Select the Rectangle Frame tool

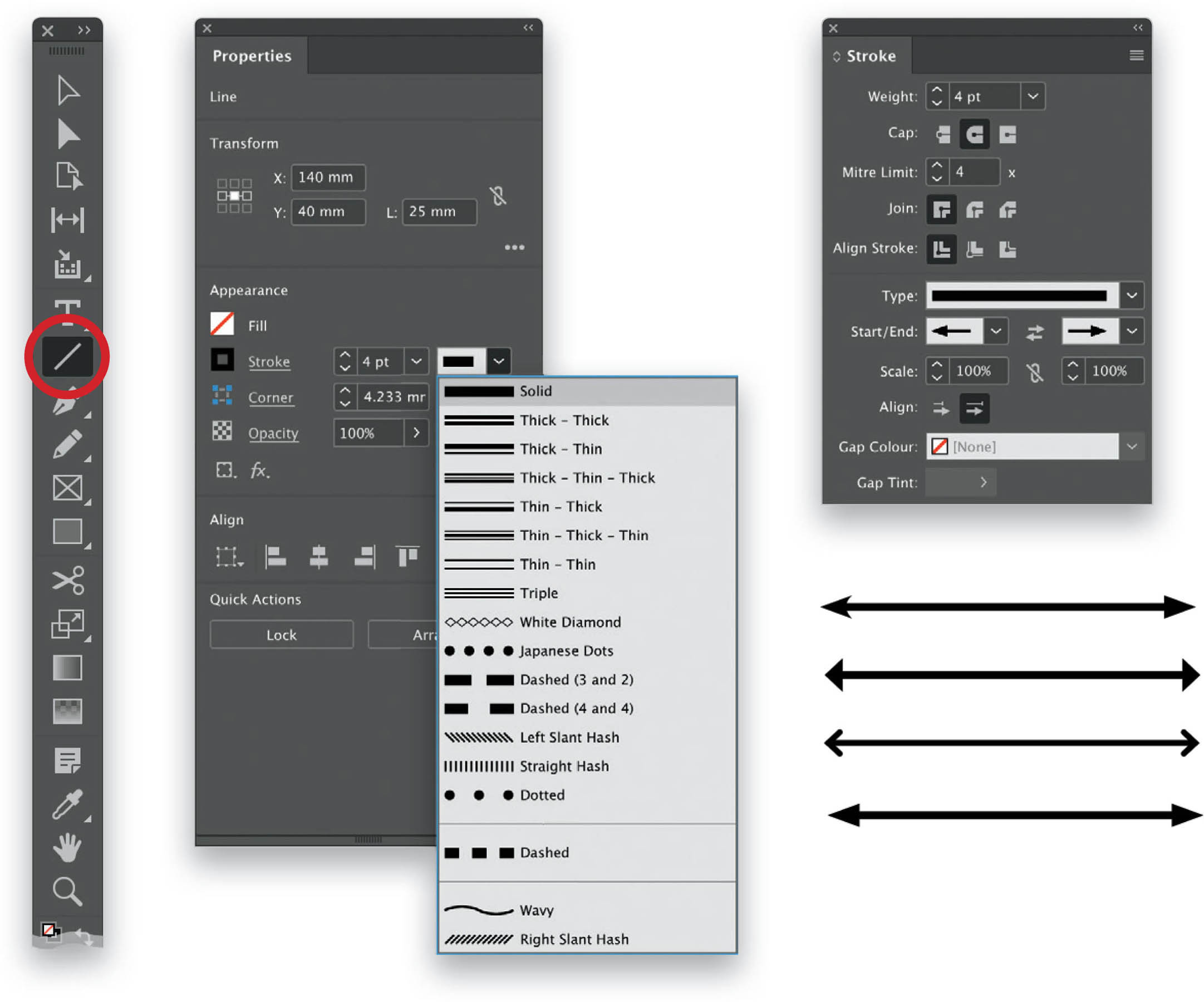click(68, 488)
